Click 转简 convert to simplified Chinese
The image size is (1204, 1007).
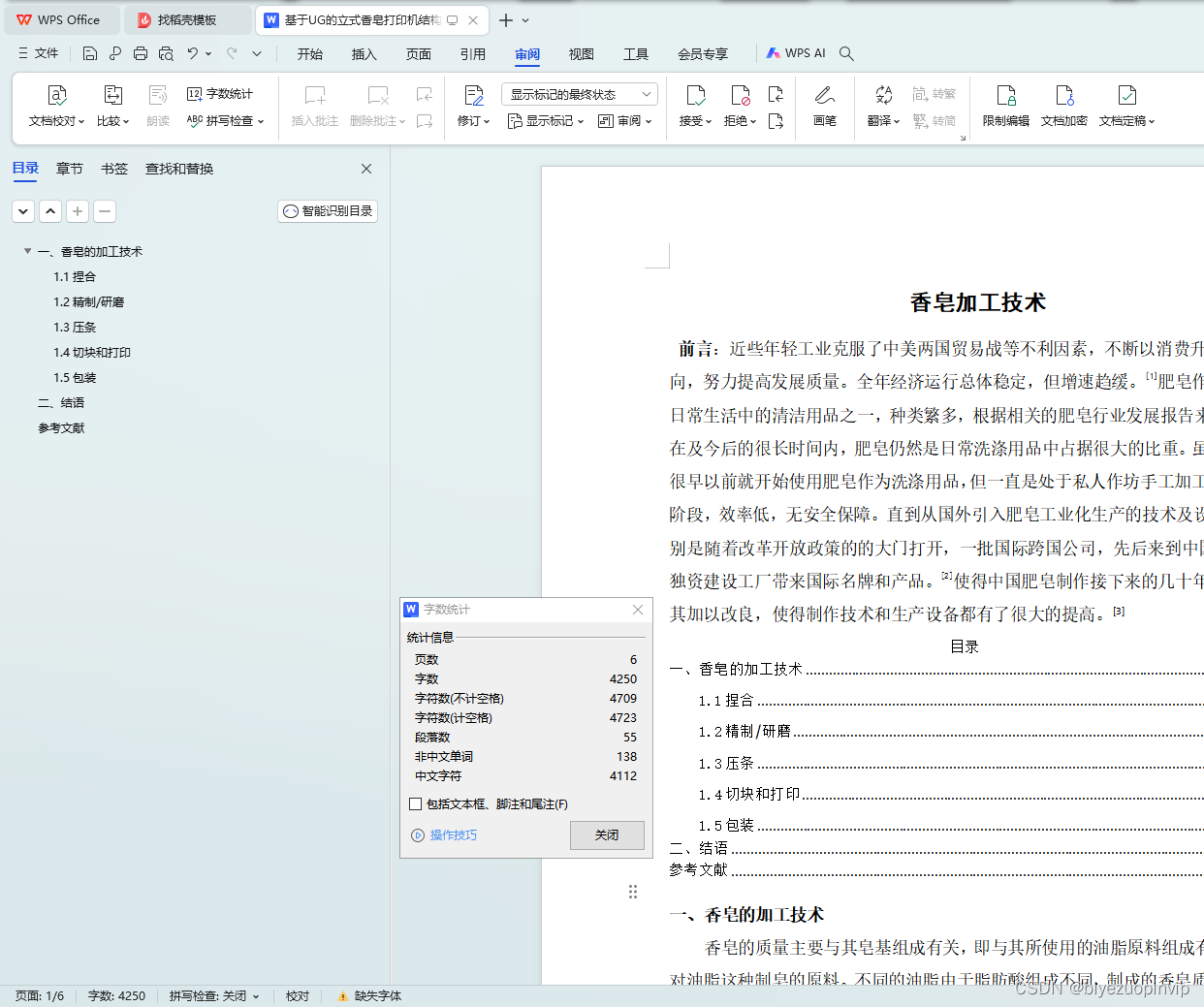pos(934,121)
